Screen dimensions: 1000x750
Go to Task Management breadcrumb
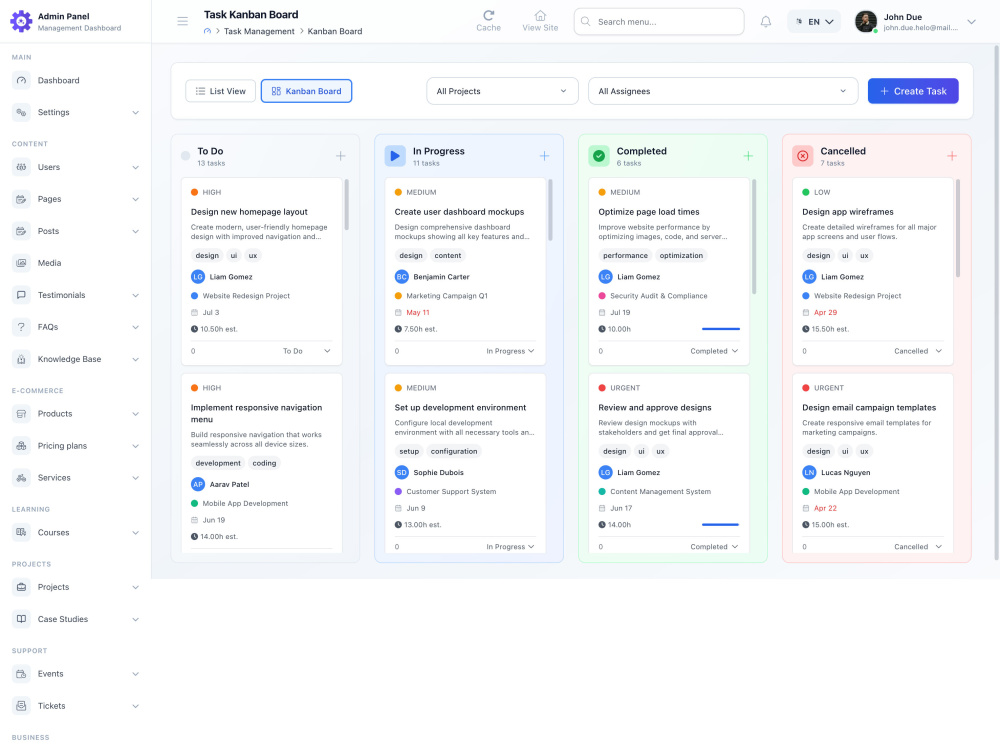(x=259, y=31)
